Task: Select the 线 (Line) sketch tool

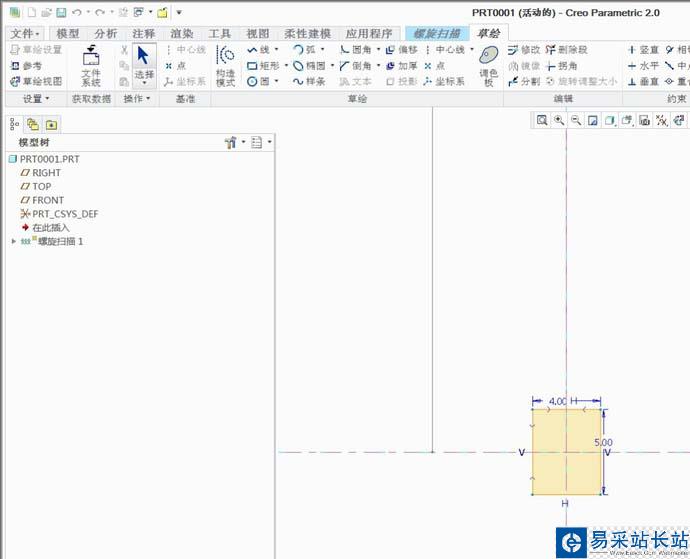Action: tap(258, 50)
